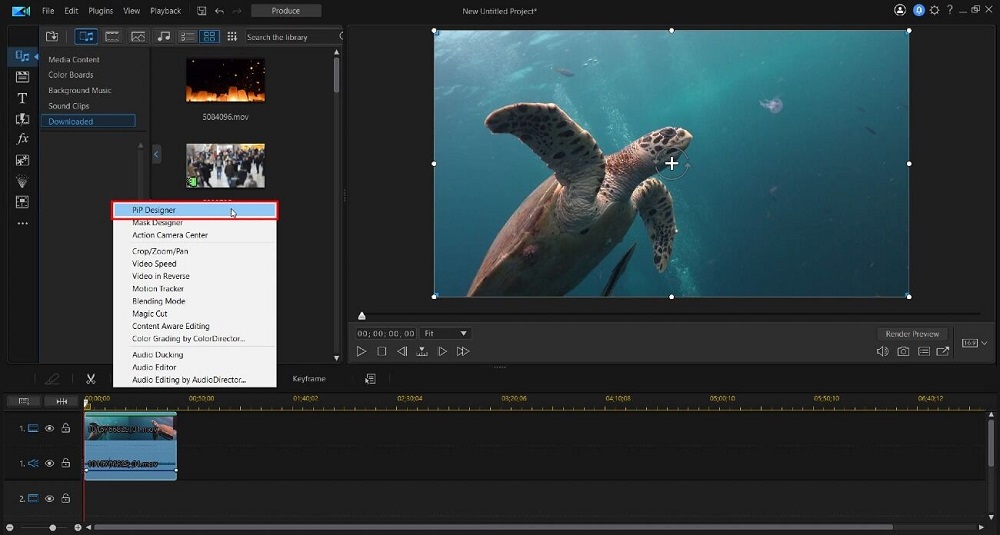Open the Plugins menu
This screenshot has width=1000, height=535.
point(101,11)
